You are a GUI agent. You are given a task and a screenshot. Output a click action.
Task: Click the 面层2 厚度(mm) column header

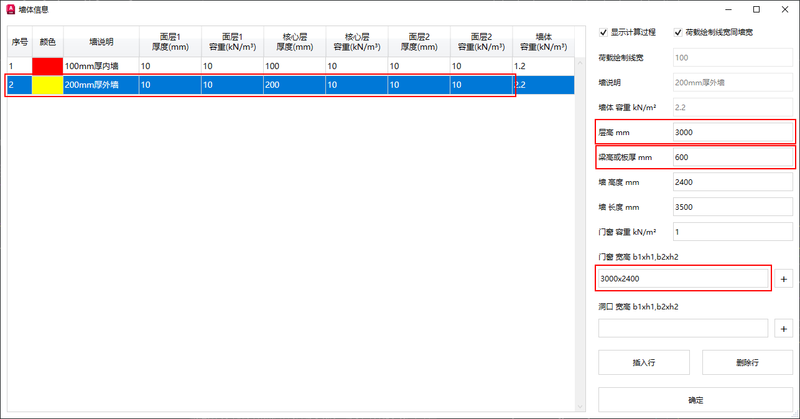coord(419,42)
